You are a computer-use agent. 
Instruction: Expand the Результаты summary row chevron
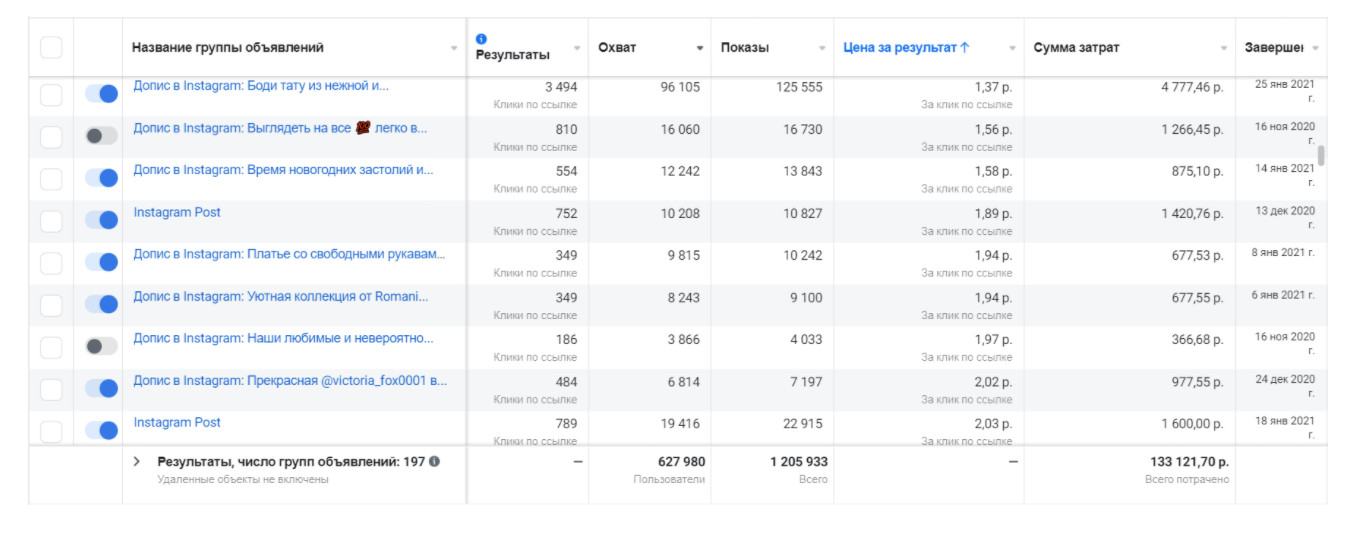(x=137, y=462)
